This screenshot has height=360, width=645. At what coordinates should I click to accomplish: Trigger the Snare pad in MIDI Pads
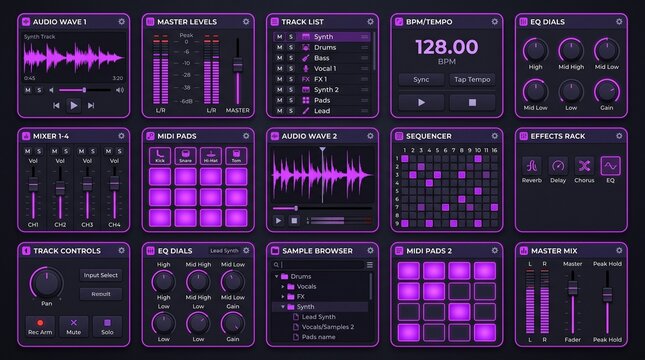point(186,156)
